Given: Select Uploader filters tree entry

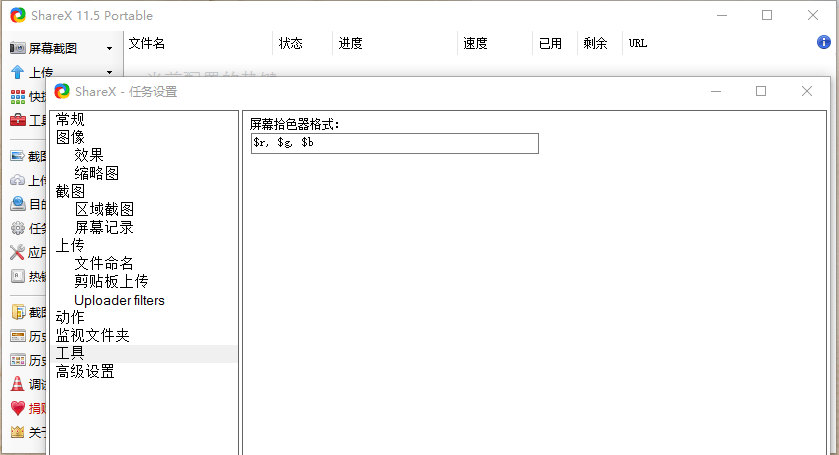Looking at the screenshot, I should tap(119, 300).
